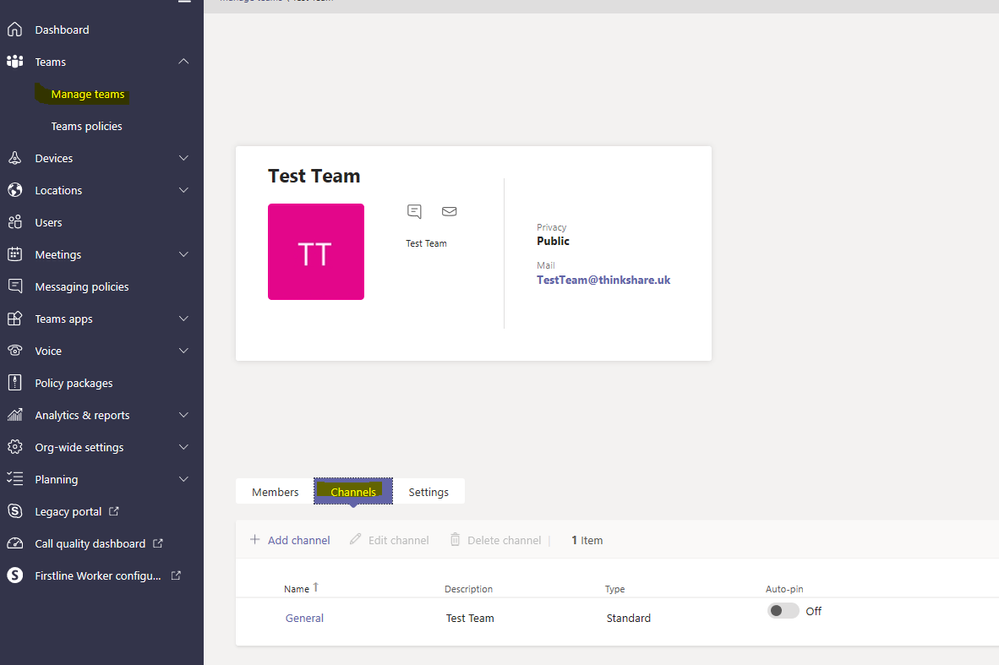Click the Voice phone icon
Image resolution: width=999 pixels, height=665 pixels.
tap(15, 350)
